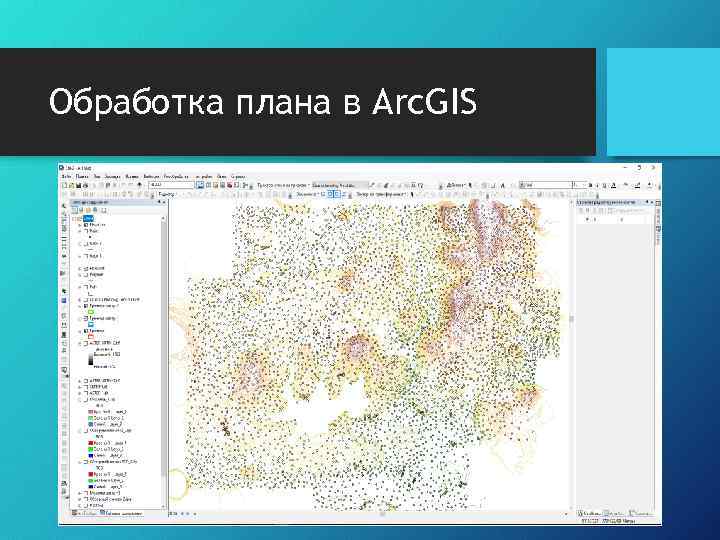Open the font size dropdown
The height and width of the screenshot is (540, 720).
pyautogui.click(x=579, y=185)
